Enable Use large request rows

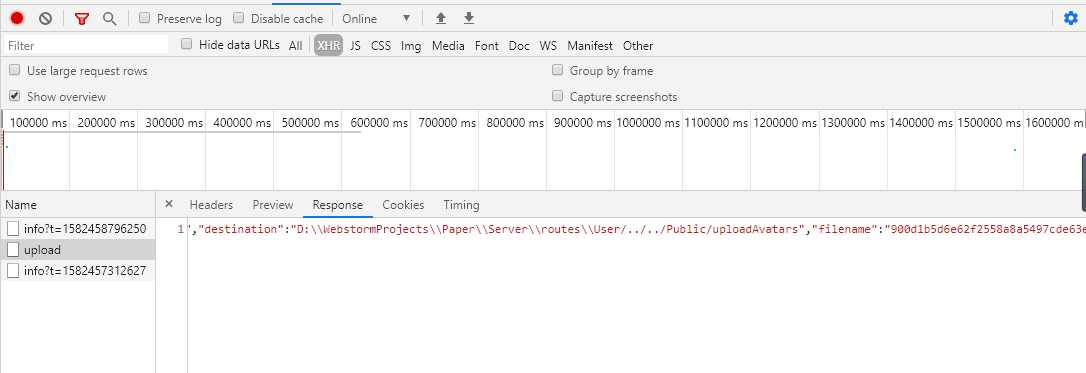point(15,70)
